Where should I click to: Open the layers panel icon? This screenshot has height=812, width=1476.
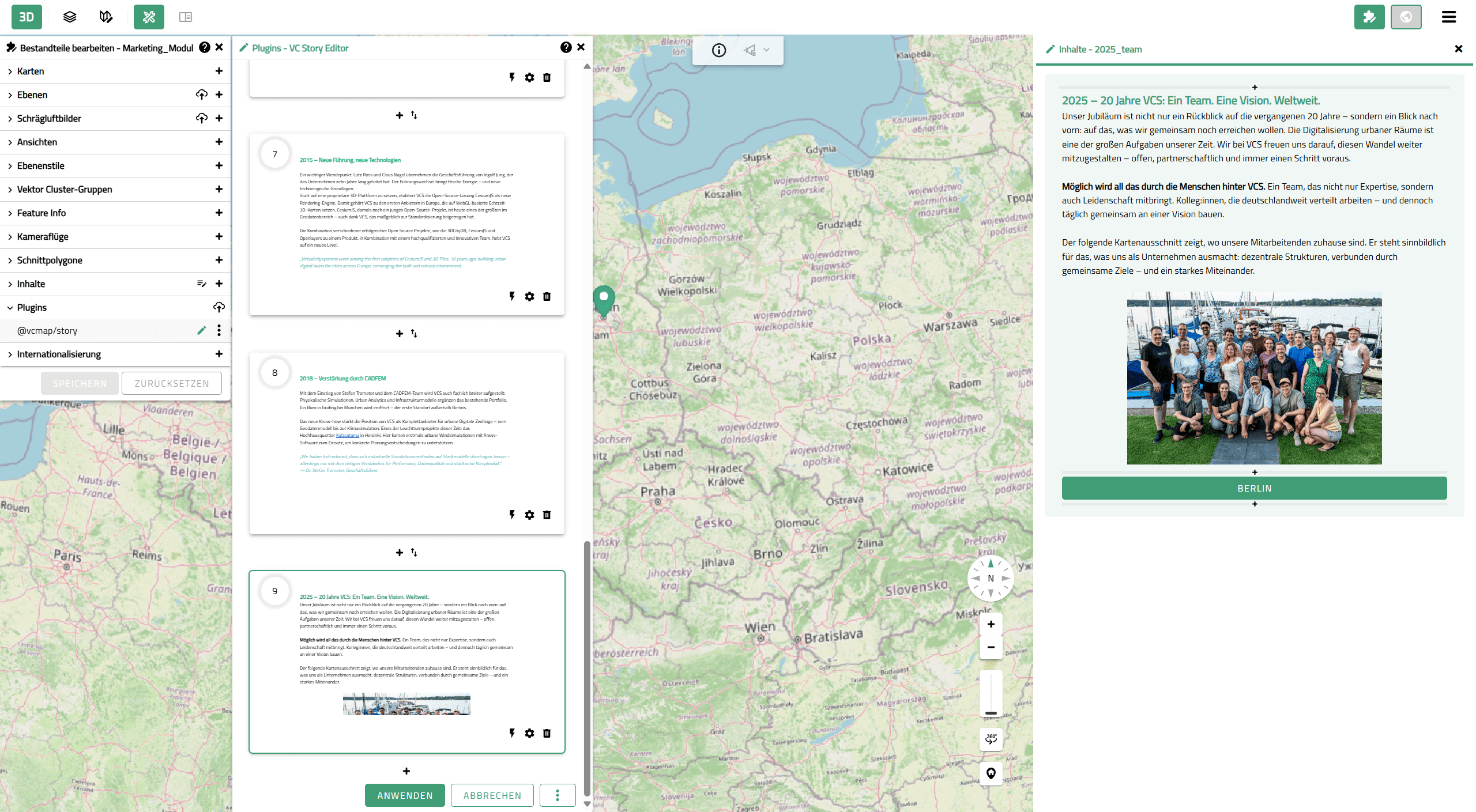coord(70,17)
